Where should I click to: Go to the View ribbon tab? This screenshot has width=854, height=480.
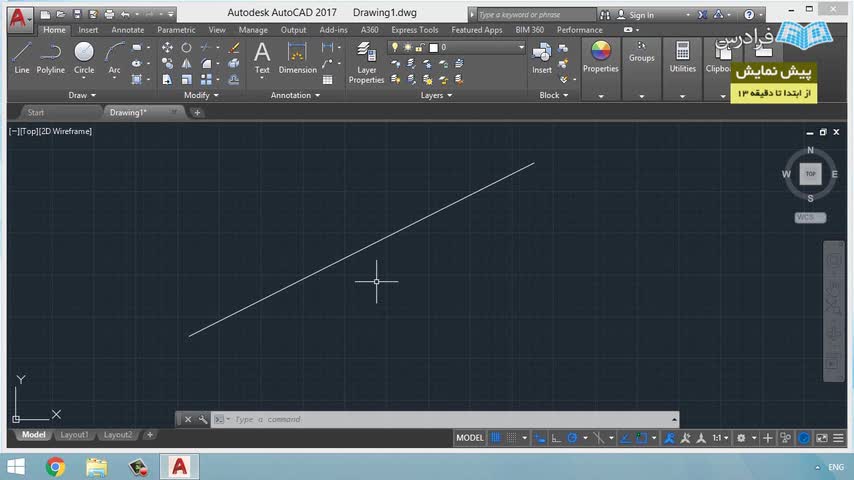tap(217, 30)
